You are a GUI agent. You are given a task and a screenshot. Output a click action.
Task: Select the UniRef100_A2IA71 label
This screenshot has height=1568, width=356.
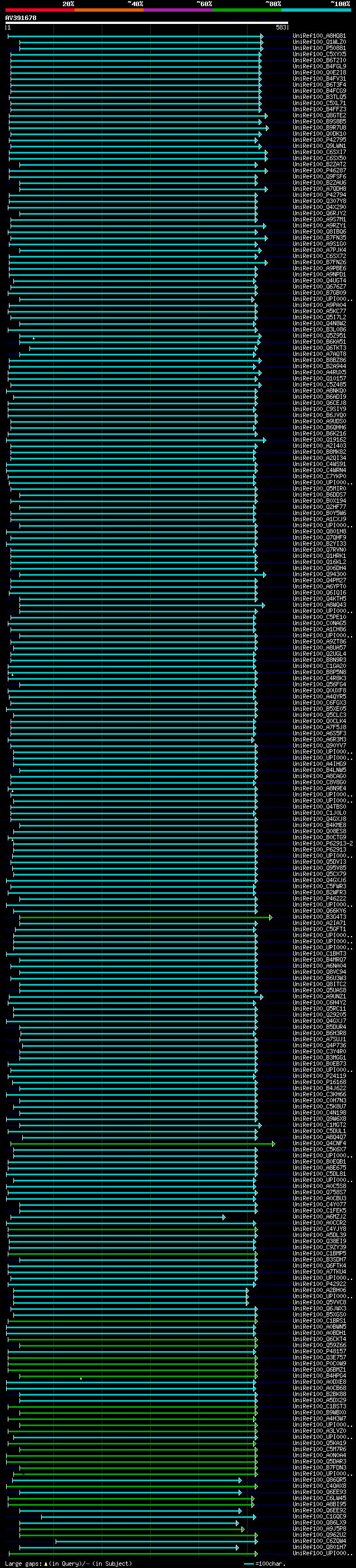point(319,923)
